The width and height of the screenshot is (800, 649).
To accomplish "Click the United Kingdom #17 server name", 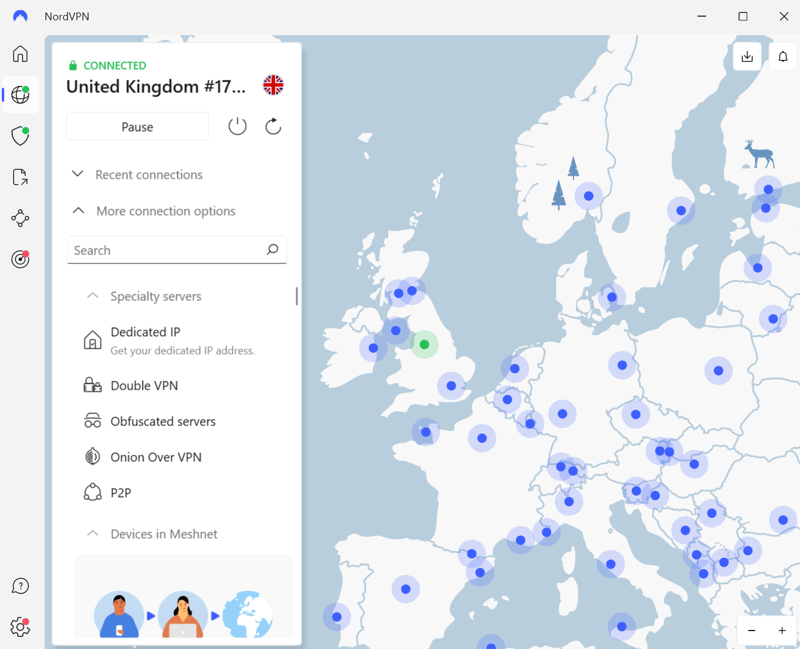I will point(156,86).
